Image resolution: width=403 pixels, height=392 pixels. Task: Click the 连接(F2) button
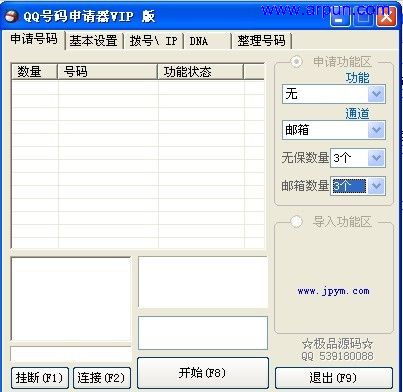click(102, 378)
